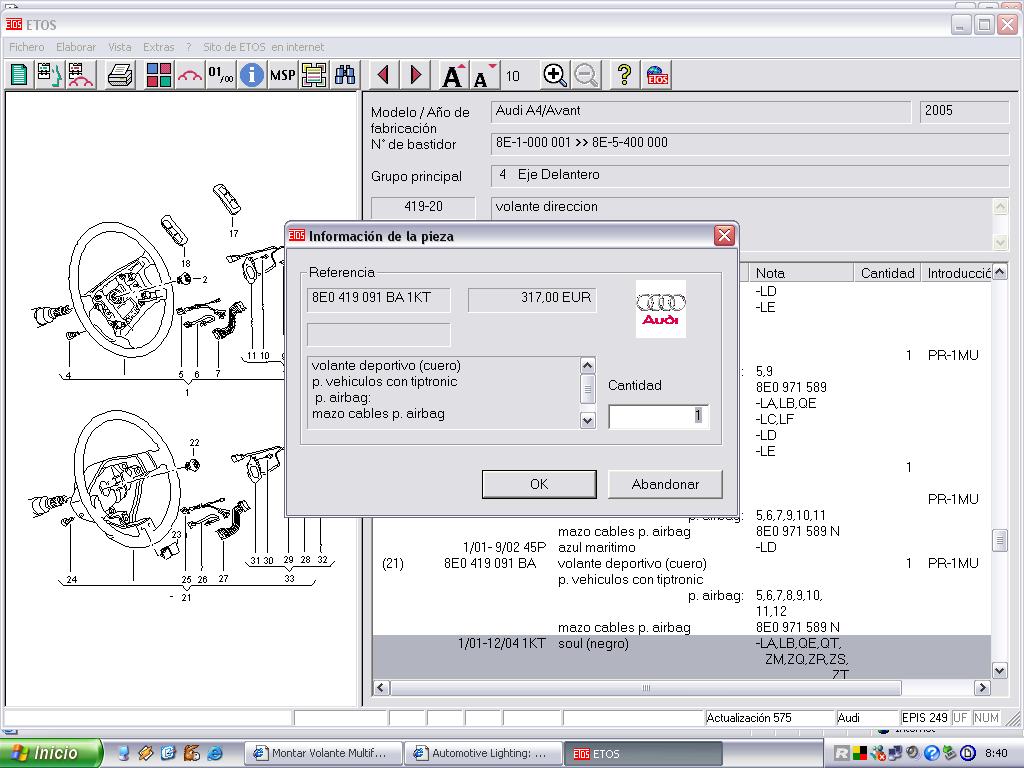The width and height of the screenshot is (1024, 768).
Task: Open the Elaborar menu
Action: point(76,47)
